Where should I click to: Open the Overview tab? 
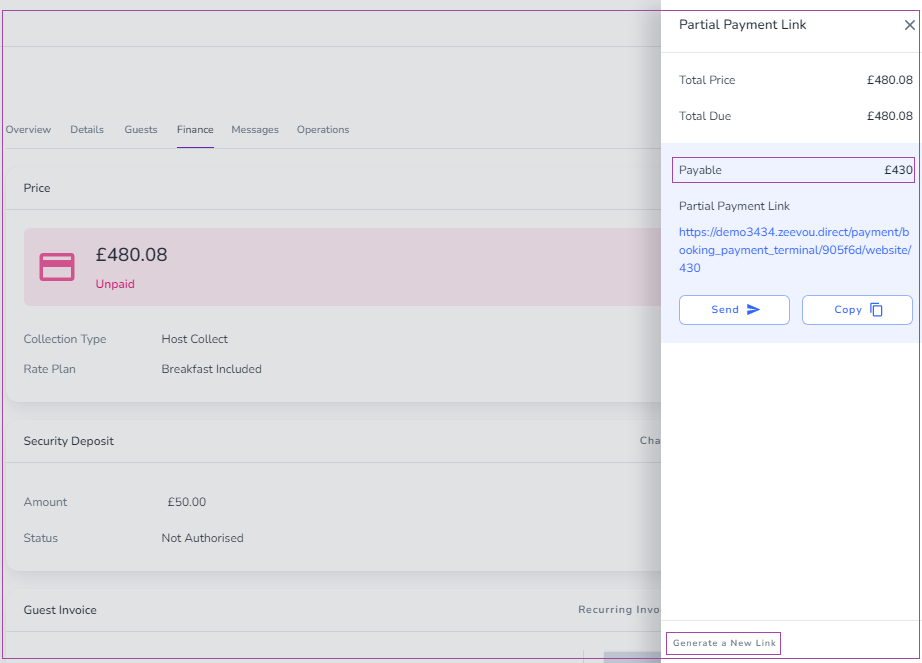pyautogui.click(x=28, y=129)
